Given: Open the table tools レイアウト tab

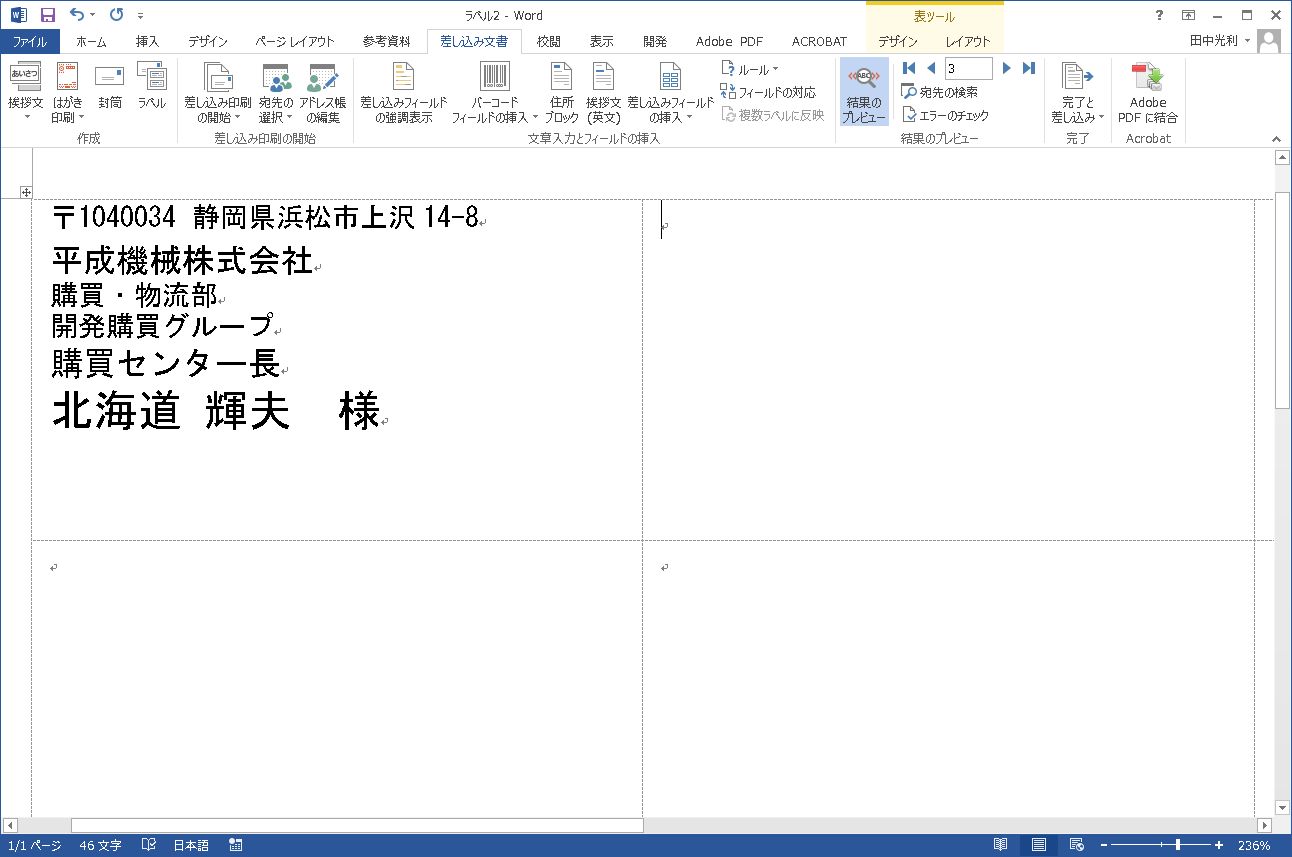Looking at the screenshot, I should point(967,41).
